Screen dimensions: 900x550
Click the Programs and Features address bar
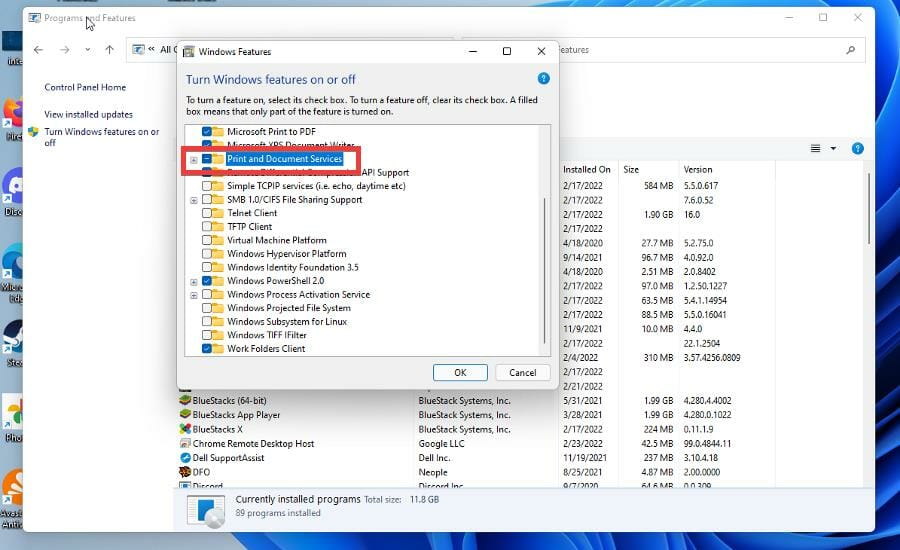(x=290, y=50)
